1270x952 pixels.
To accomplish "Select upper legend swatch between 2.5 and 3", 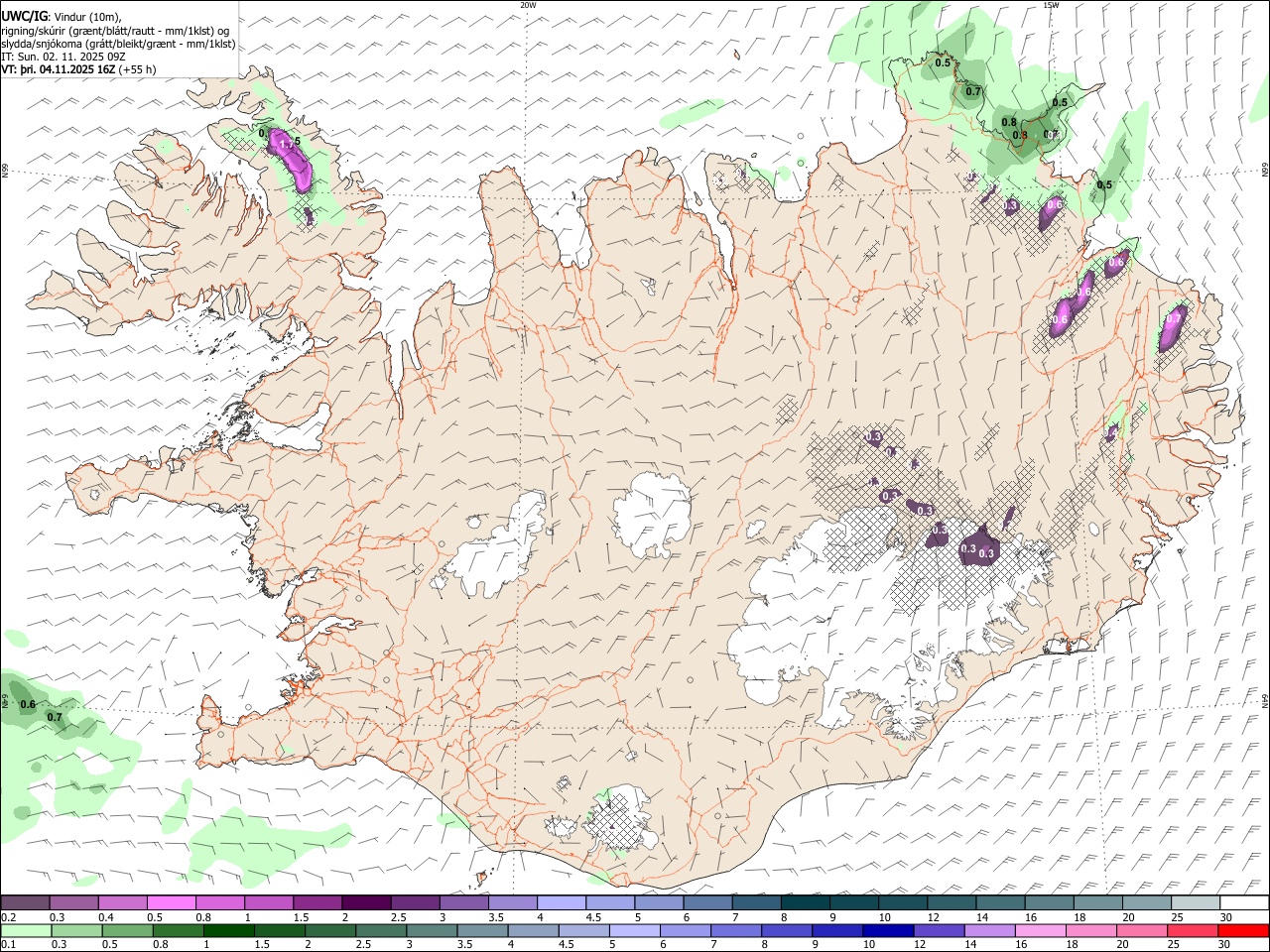I will pos(414,902).
